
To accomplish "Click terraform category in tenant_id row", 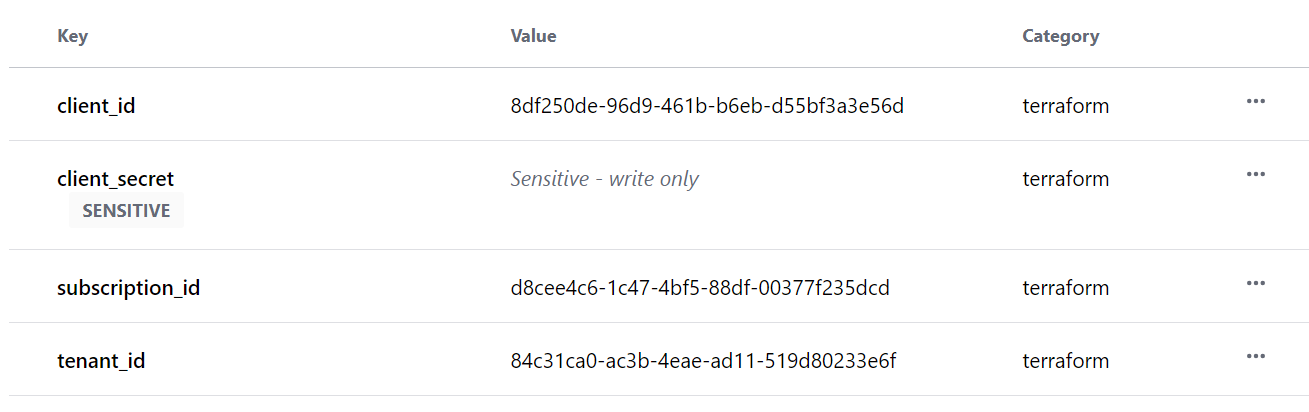I will point(1065,361).
